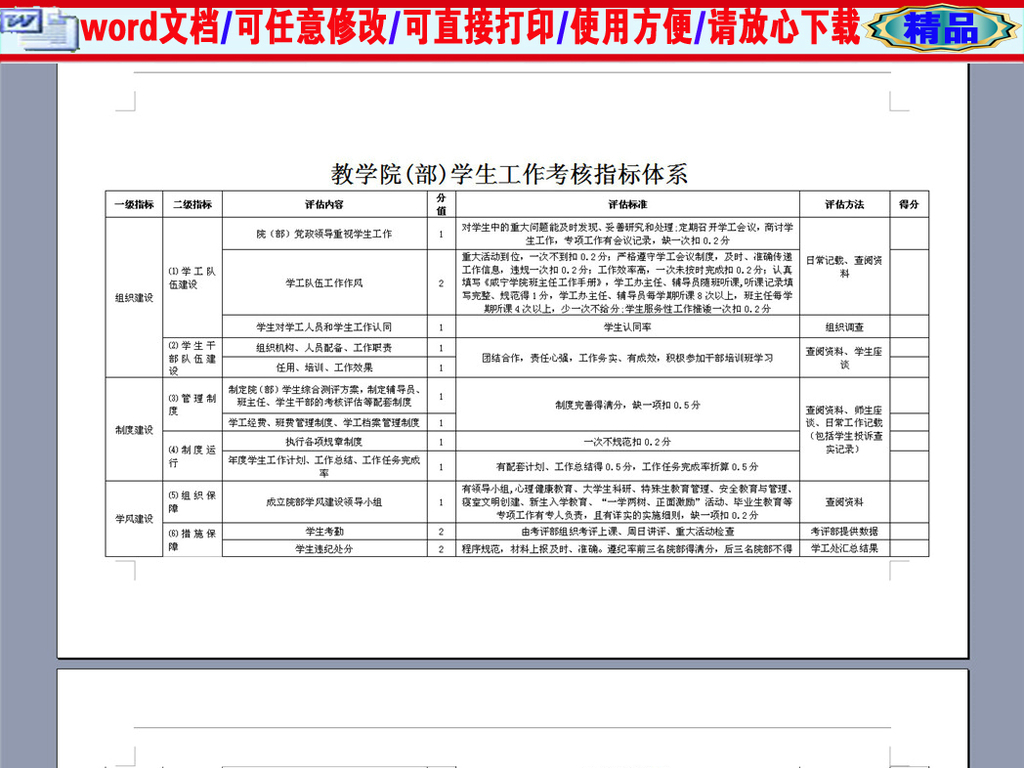Click 学生对学工人员和学生工作认同 cell
The height and width of the screenshot is (768, 1024).
click(x=325, y=327)
